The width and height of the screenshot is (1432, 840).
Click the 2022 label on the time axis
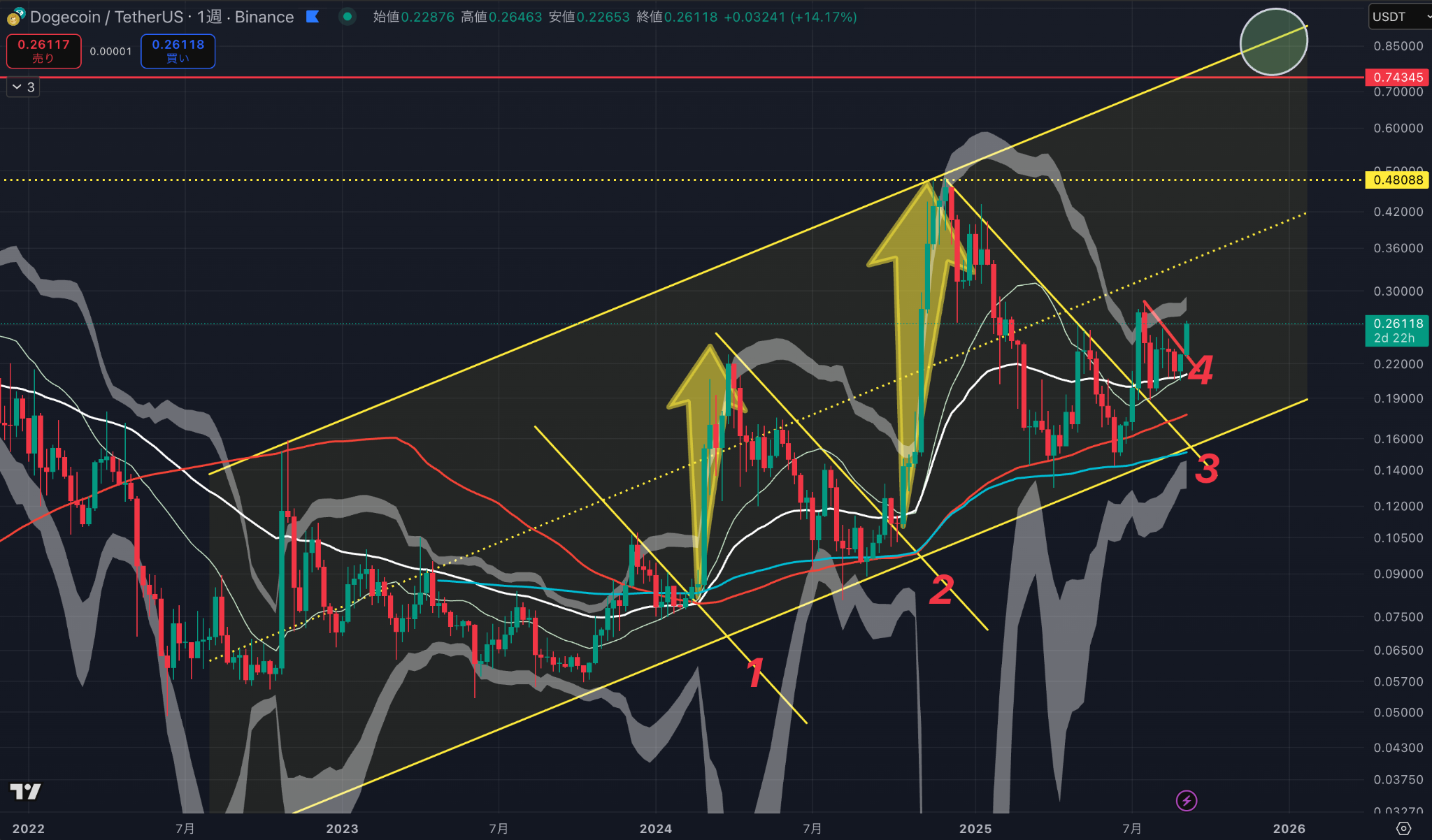coord(28,828)
